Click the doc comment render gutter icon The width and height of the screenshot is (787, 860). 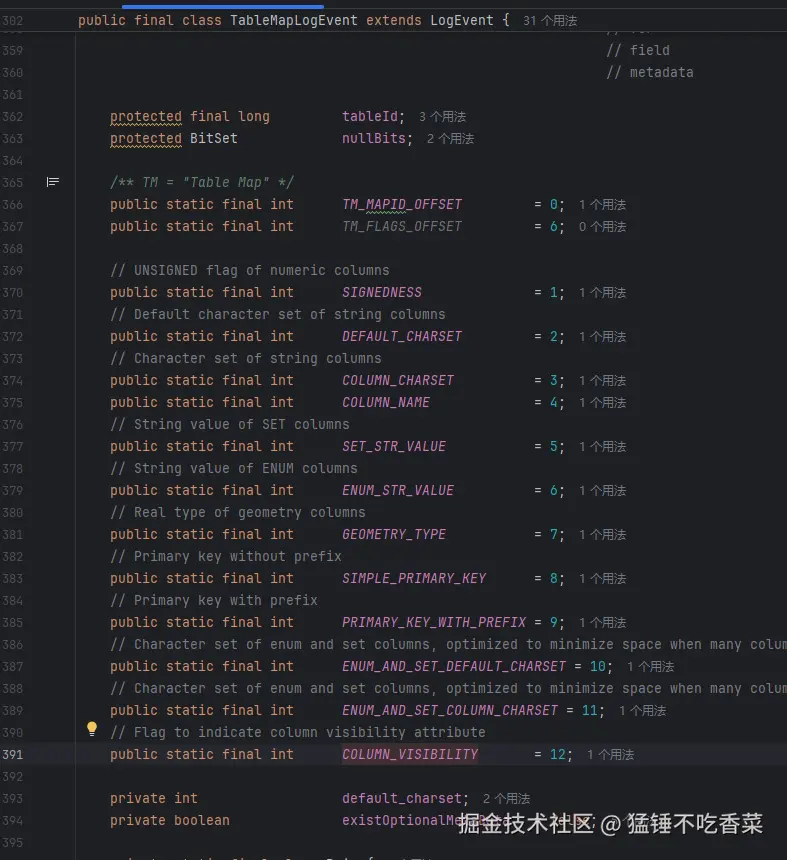[53, 182]
